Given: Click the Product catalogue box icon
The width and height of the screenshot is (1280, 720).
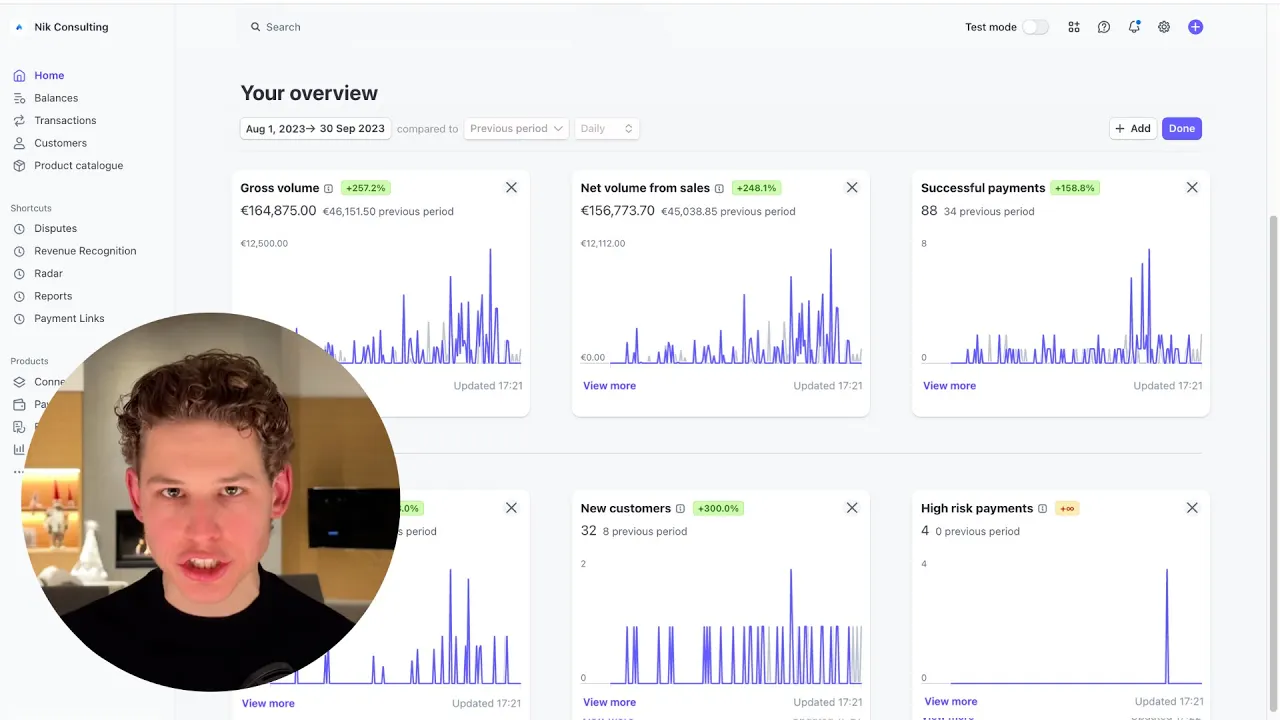Looking at the screenshot, I should click(19, 165).
